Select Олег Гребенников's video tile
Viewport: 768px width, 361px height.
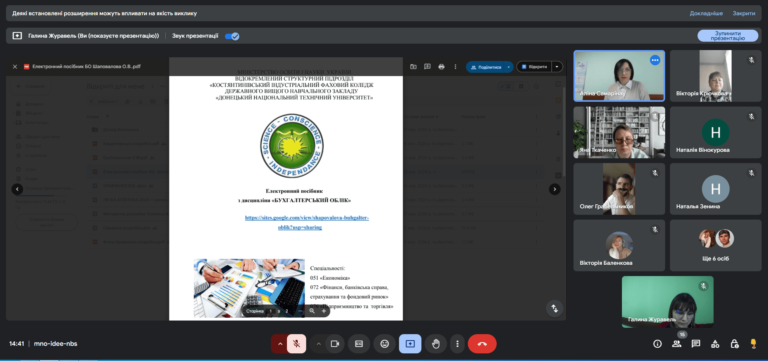click(619, 189)
